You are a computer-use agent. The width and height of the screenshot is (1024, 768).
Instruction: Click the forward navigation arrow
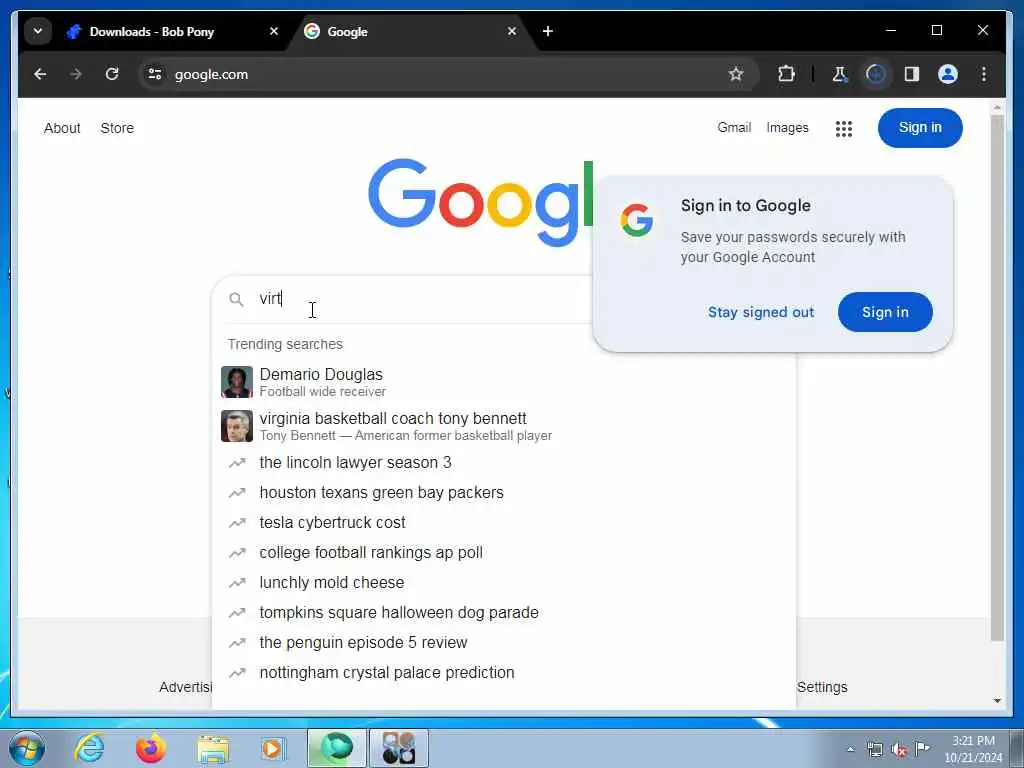[76, 74]
